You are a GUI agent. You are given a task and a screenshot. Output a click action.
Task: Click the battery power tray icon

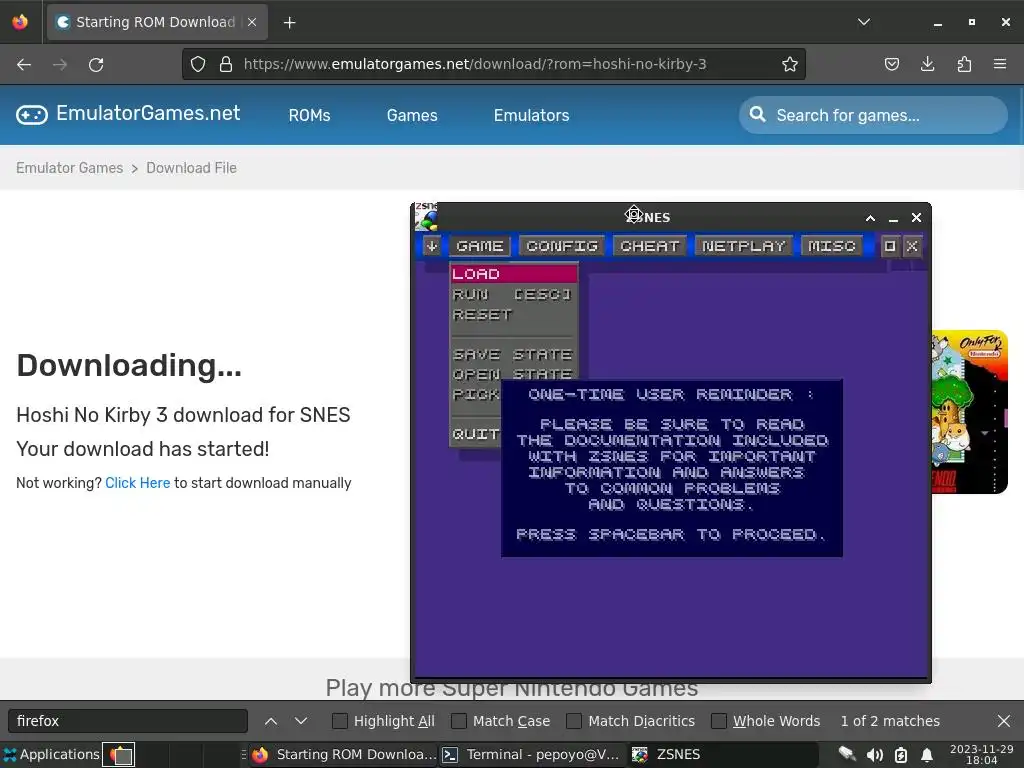point(901,755)
